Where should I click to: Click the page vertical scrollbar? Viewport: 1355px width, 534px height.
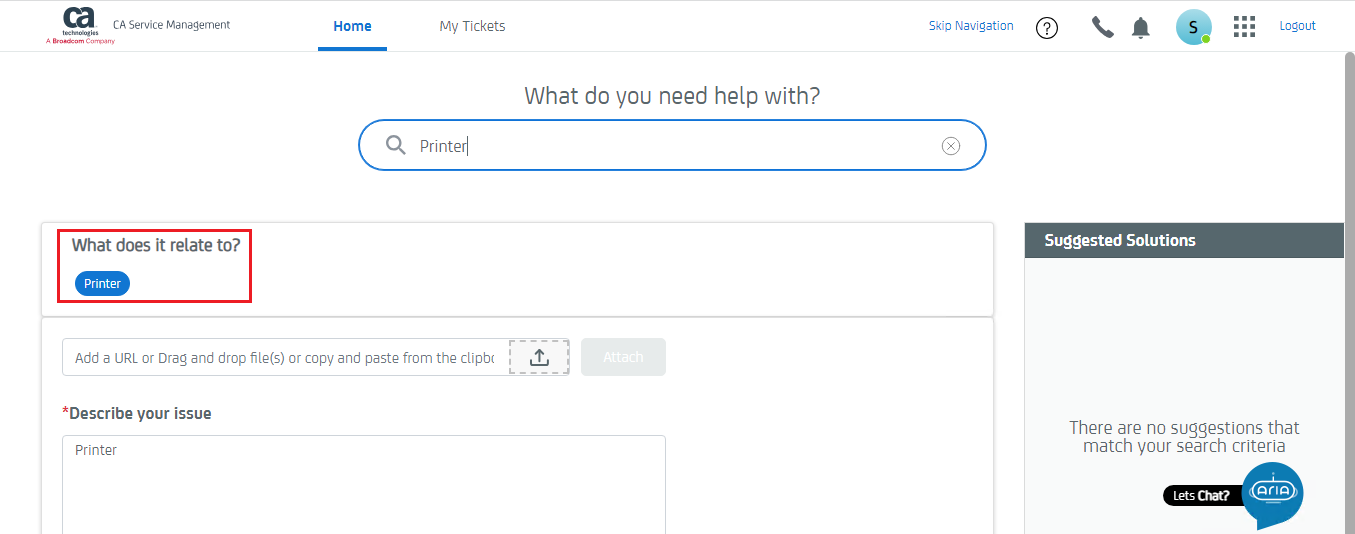tap(1349, 290)
